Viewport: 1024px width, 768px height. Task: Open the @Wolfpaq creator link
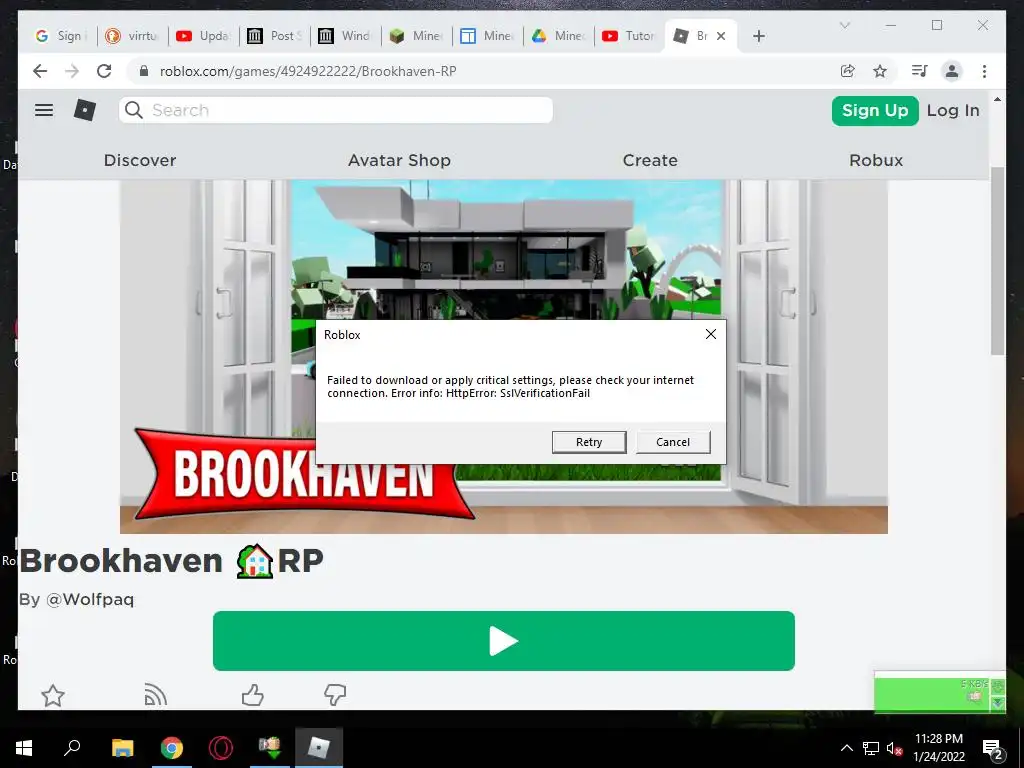coord(89,599)
